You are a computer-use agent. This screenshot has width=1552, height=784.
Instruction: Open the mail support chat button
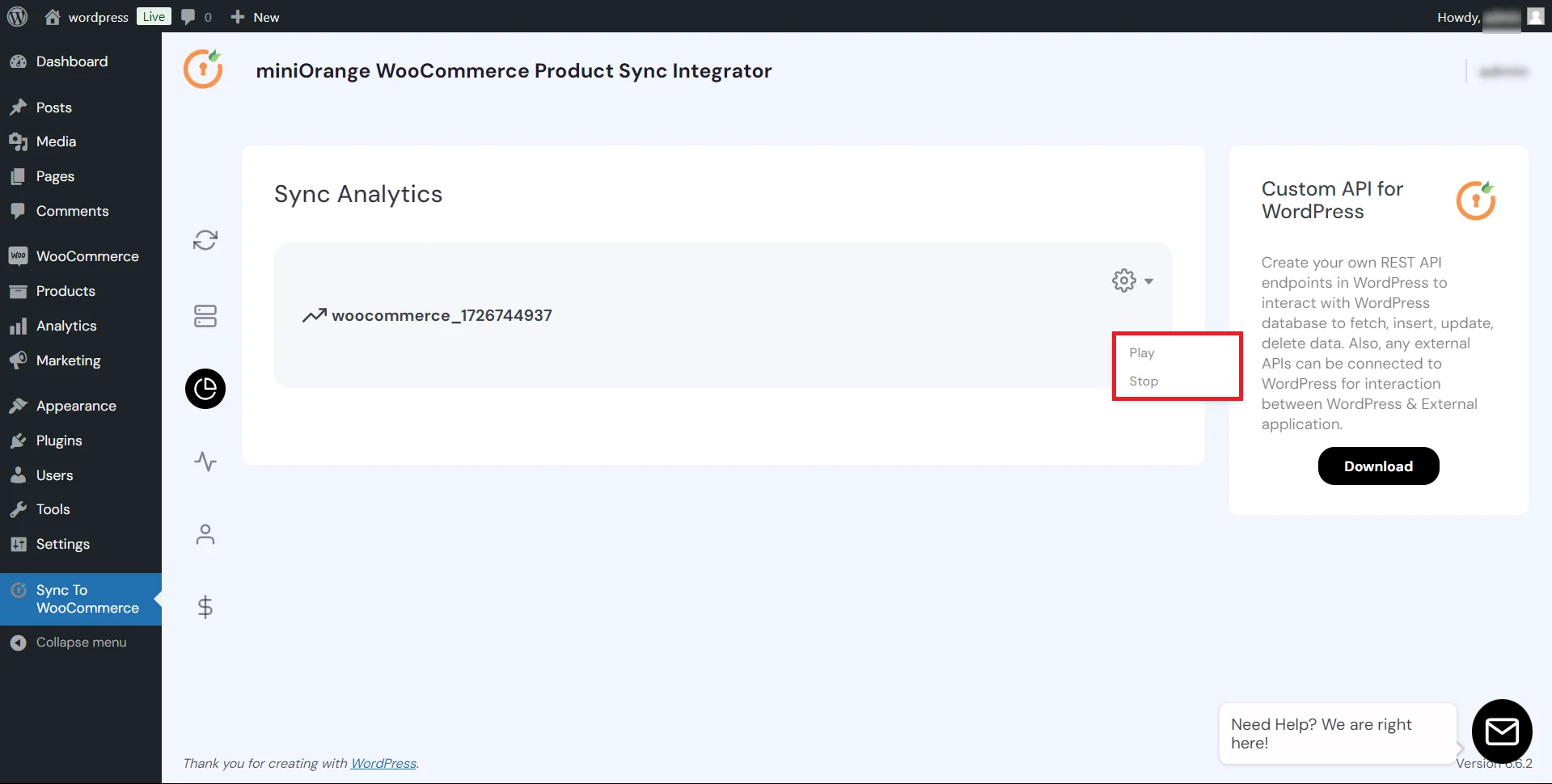tap(1502, 731)
